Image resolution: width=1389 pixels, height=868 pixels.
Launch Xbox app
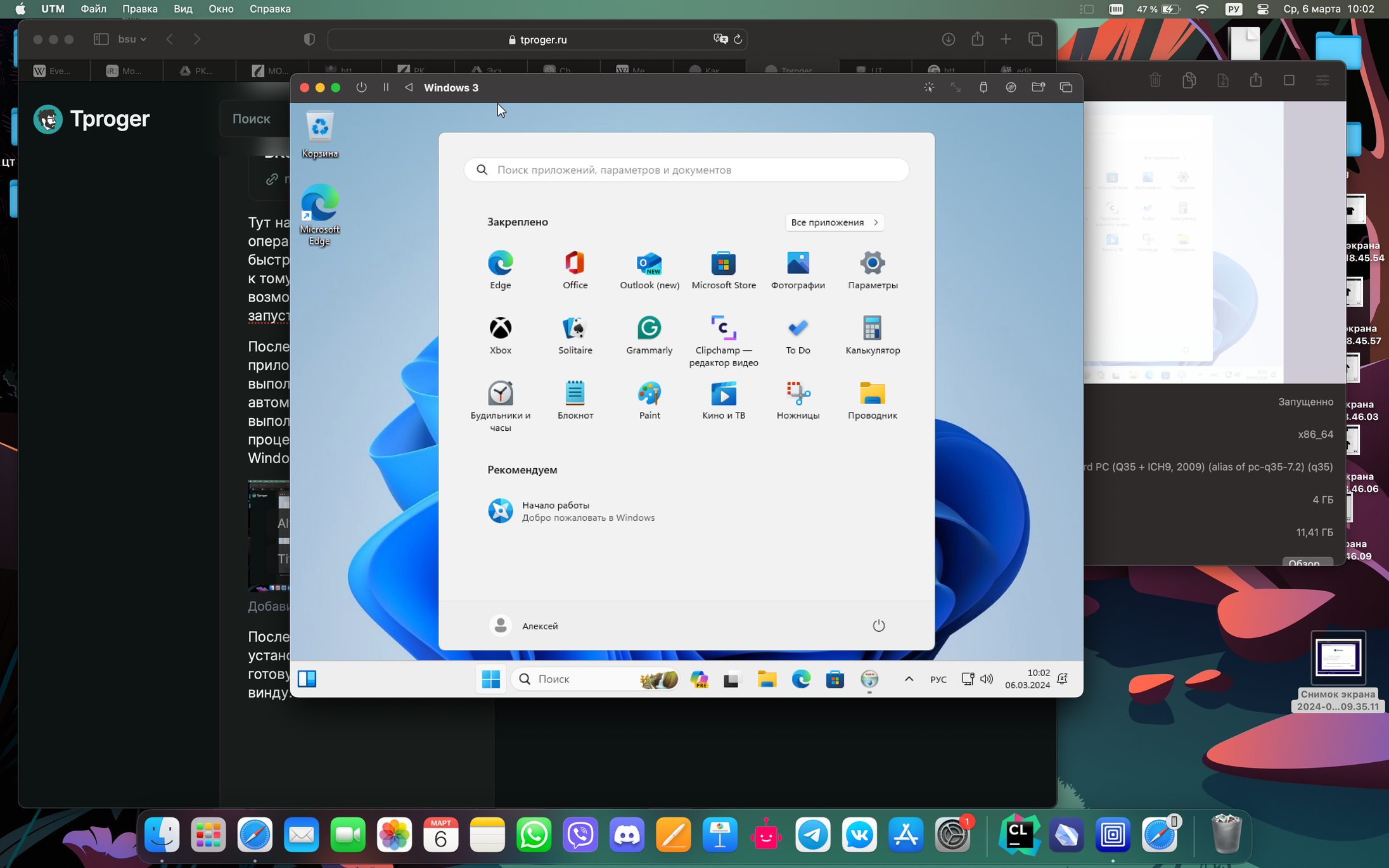[500, 335]
